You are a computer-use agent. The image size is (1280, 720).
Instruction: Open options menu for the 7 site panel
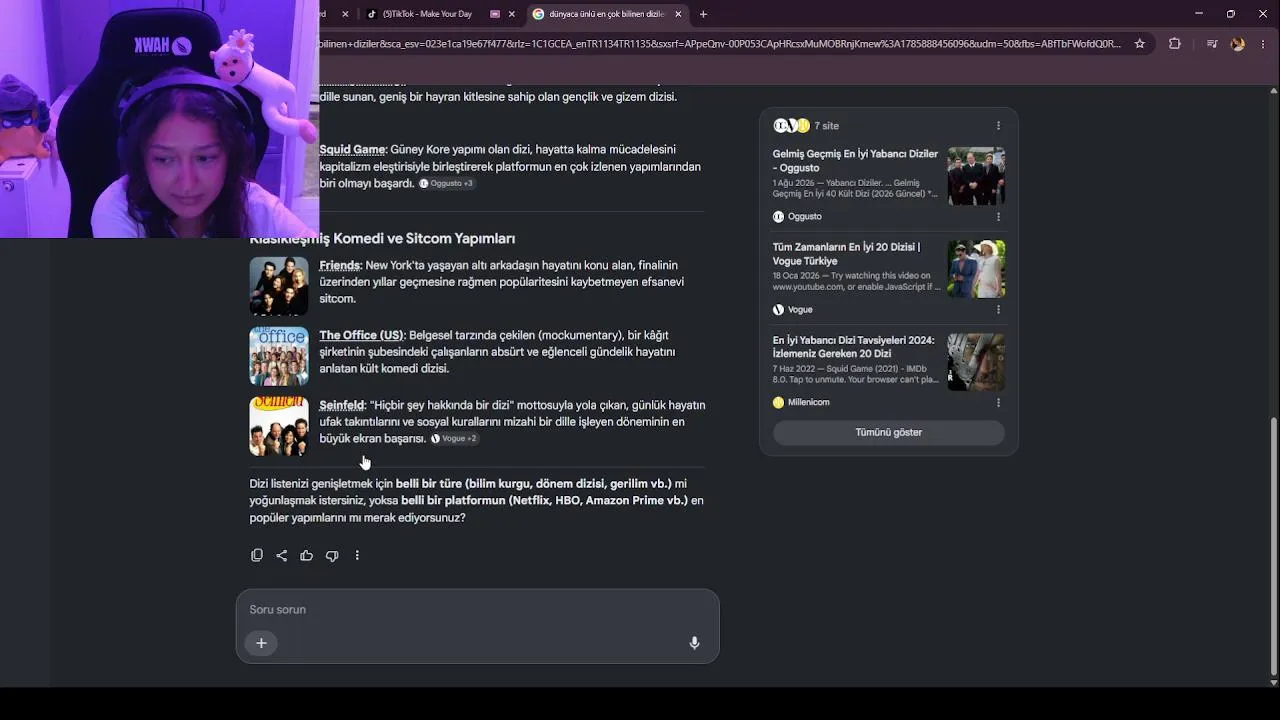click(998, 126)
